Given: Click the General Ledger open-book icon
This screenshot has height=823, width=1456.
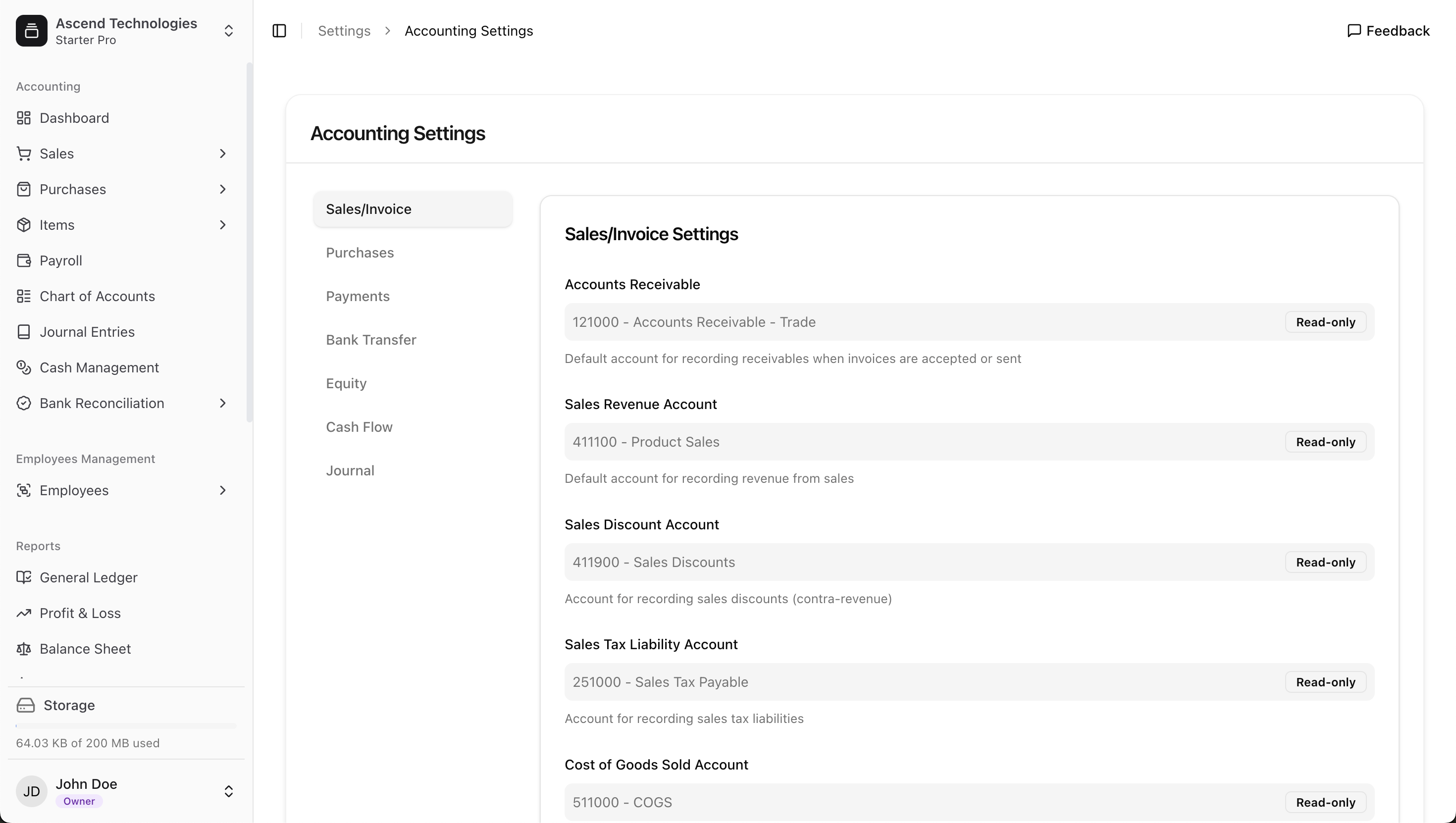Looking at the screenshot, I should (x=24, y=576).
